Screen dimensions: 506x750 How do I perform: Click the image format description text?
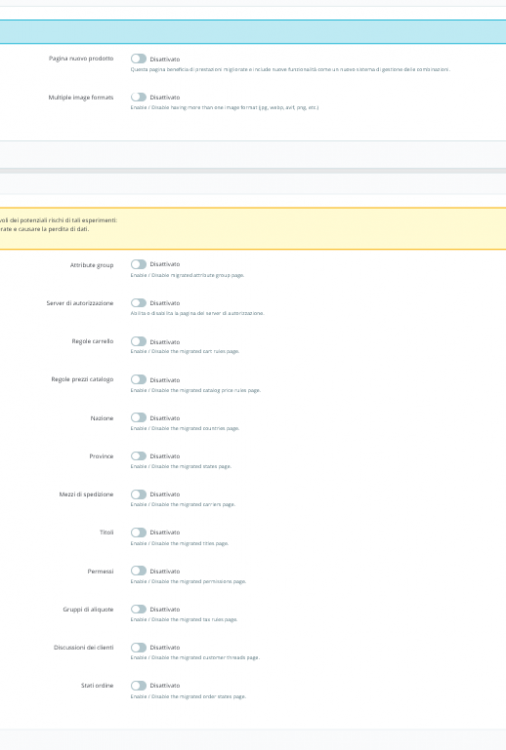(x=225, y=108)
